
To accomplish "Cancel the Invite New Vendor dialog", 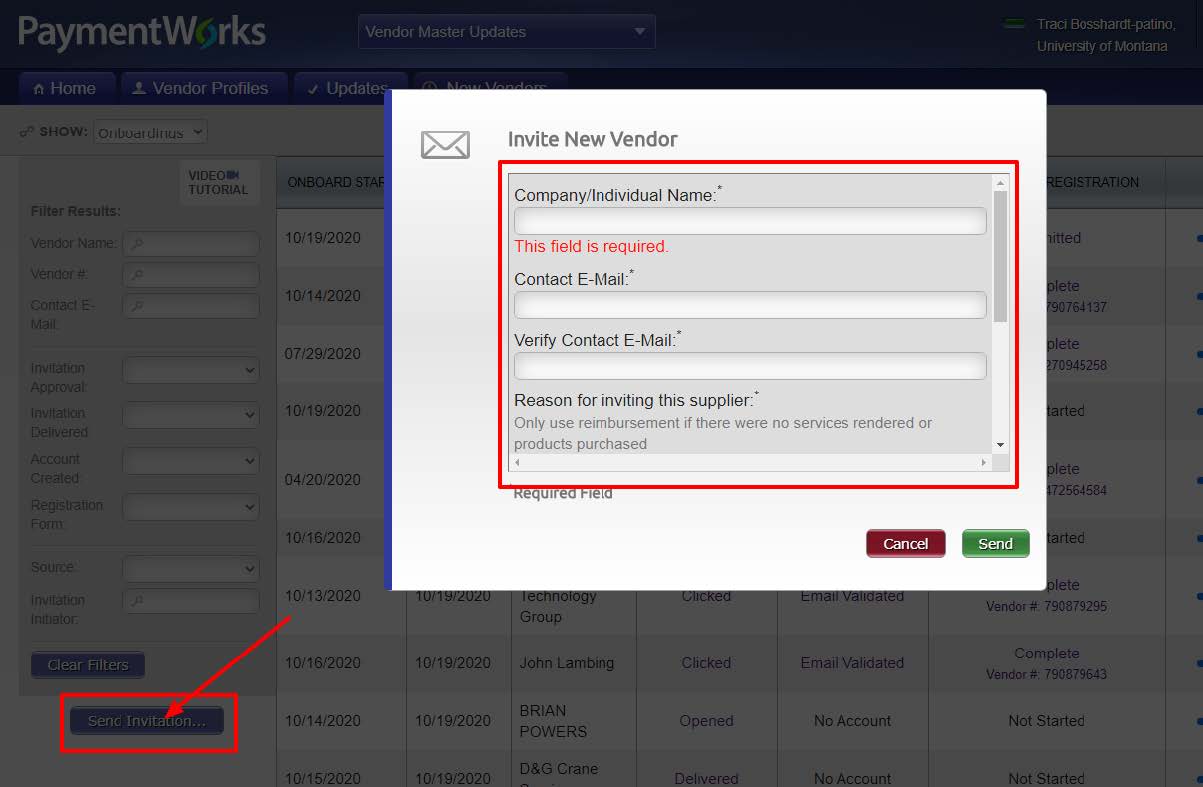I will point(905,544).
